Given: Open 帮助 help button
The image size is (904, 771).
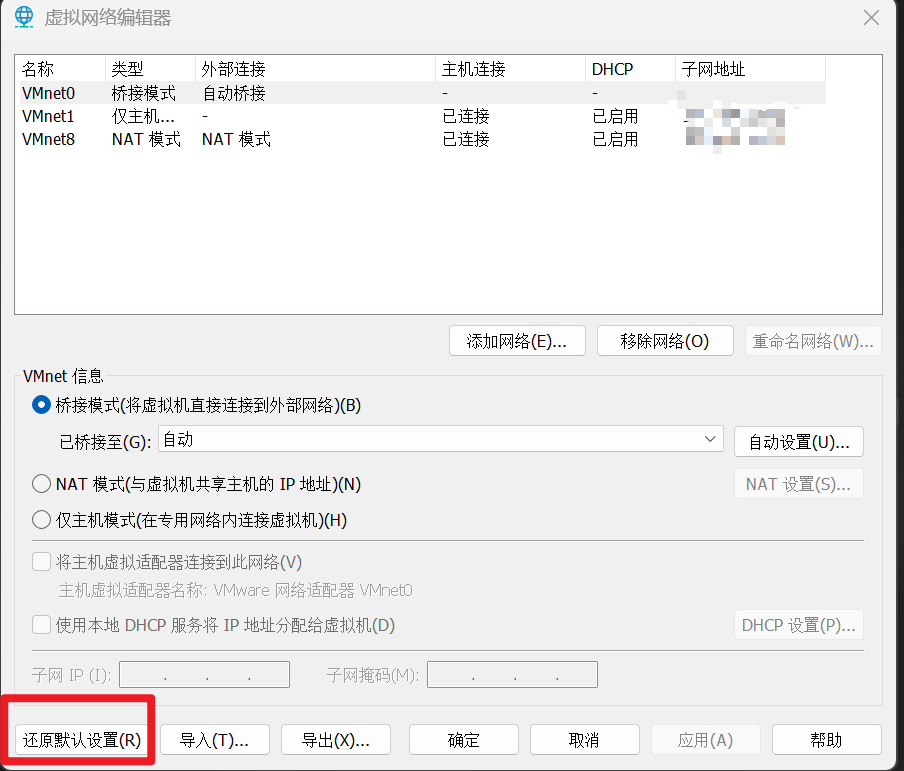Looking at the screenshot, I should [x=827, y=740].
